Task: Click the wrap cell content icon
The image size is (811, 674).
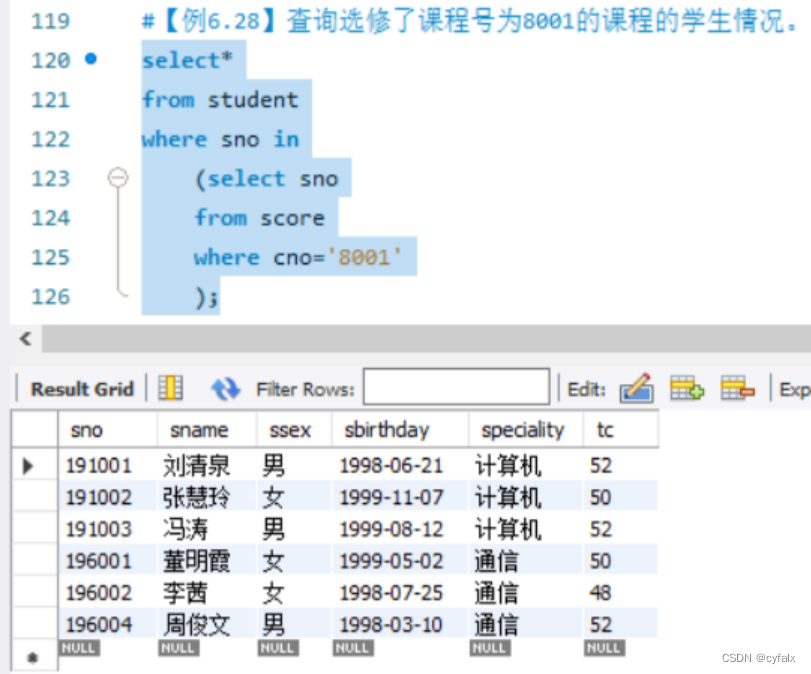Action: [171, 388]
